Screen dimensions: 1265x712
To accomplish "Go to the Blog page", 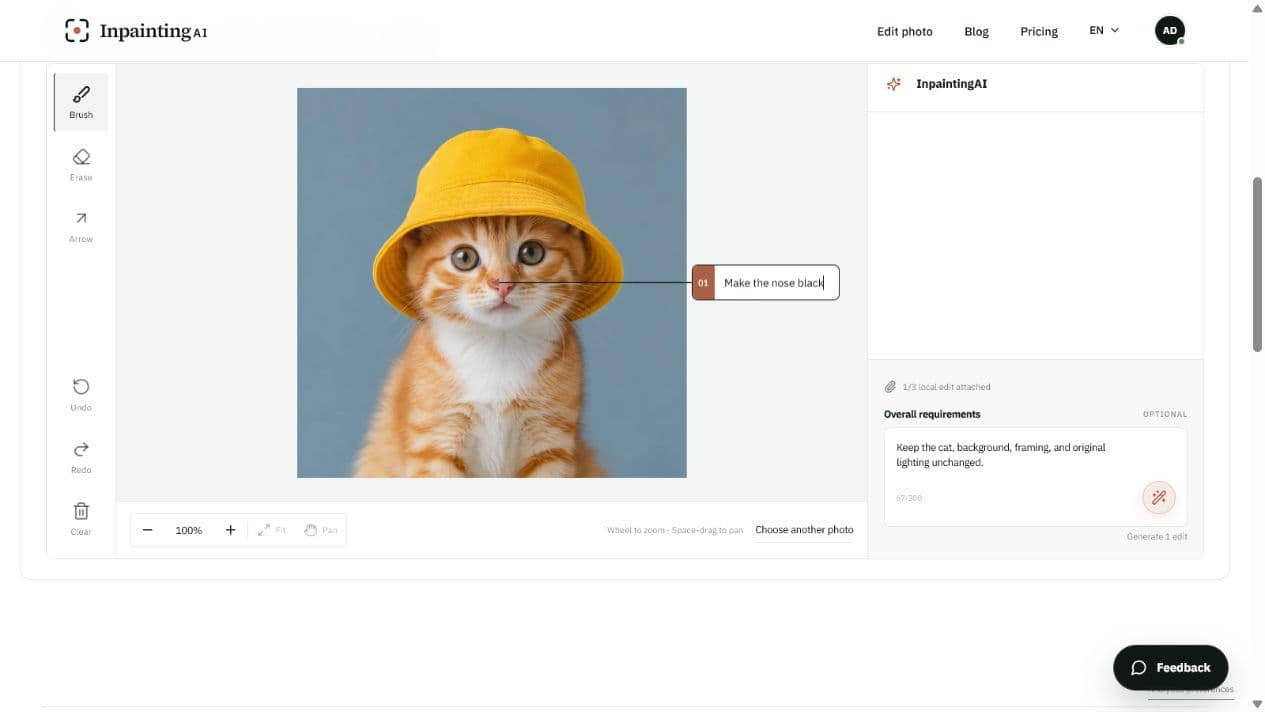I will pyautogui.click(x=976, y=31).
